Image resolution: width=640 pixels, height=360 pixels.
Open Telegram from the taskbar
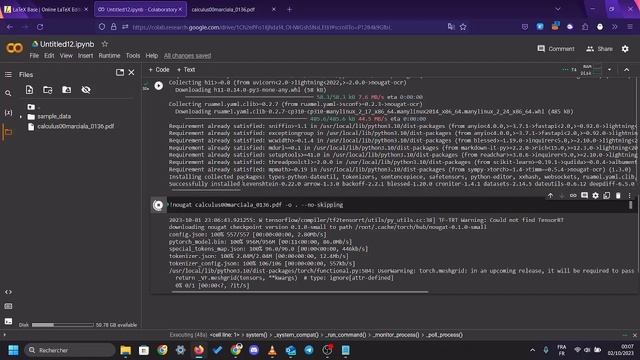(309, 350)
